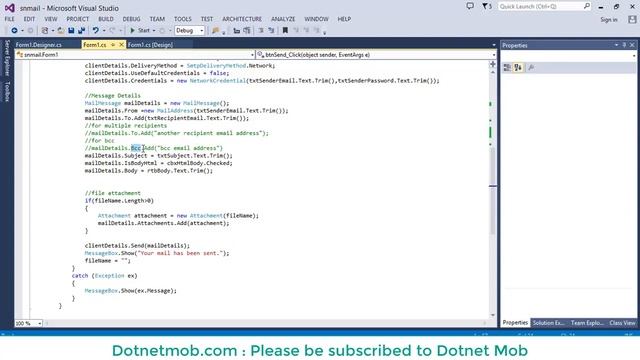Toggle a bookmark on the current line

(x=285, y=31)
